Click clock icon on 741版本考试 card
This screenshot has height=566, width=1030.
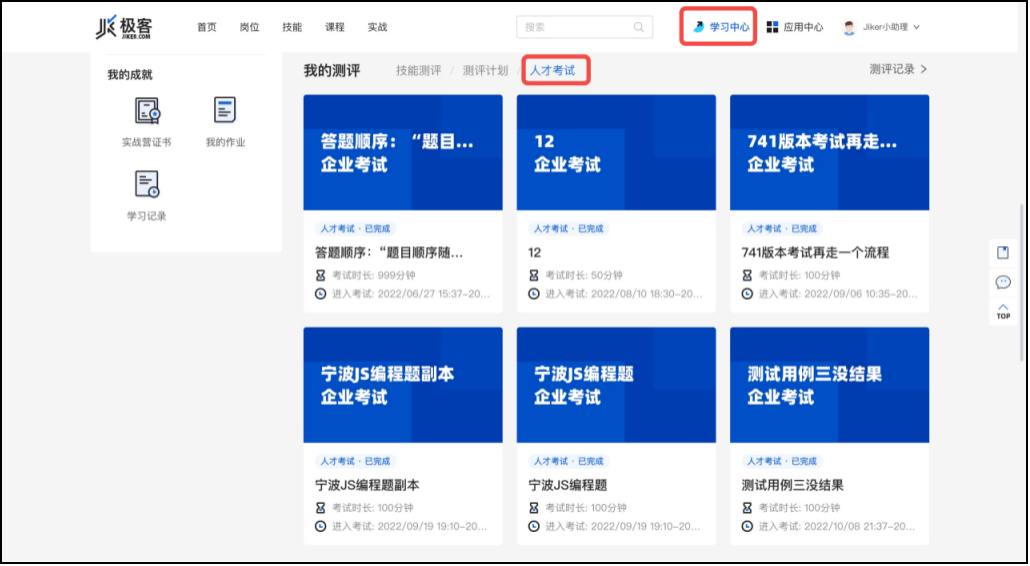pos(748,294)
